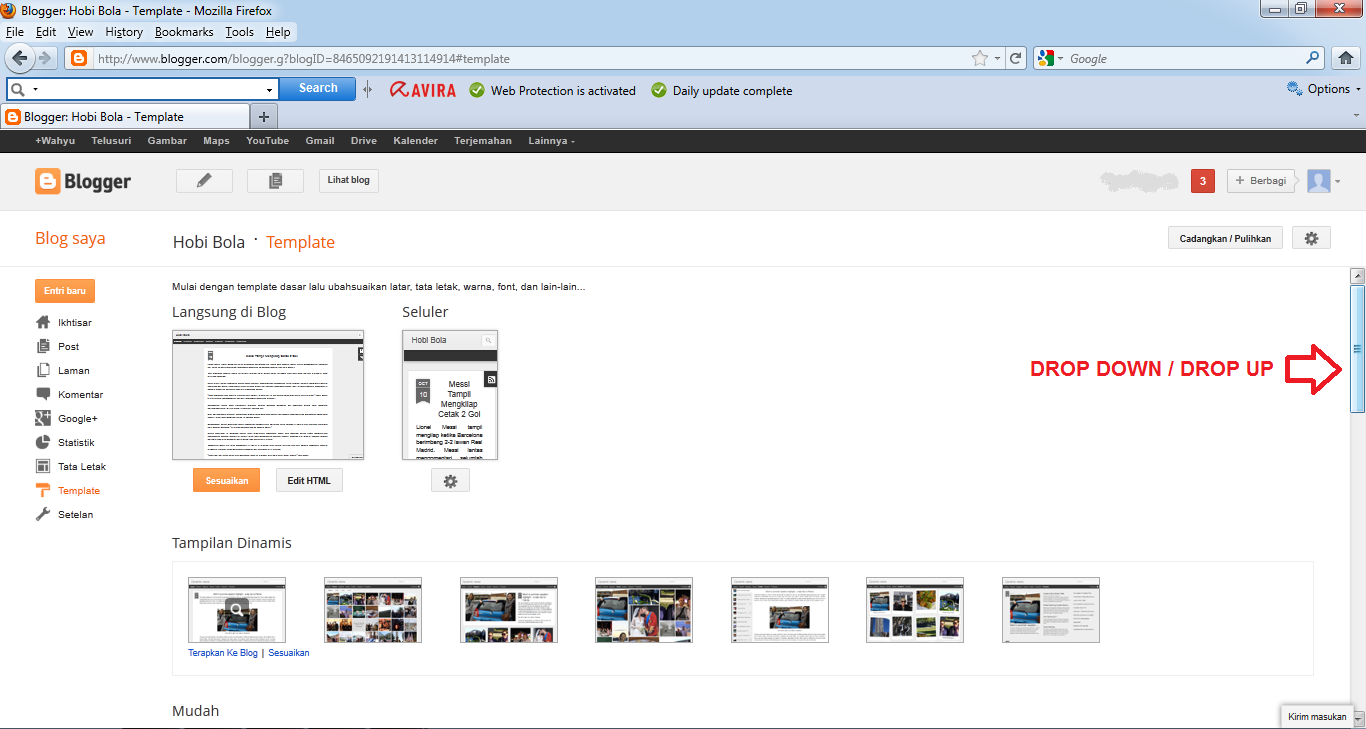Screen dimensions: 1366x729
Task: Click Kirim masukan feedback button
Action: tap(1316, 717)
